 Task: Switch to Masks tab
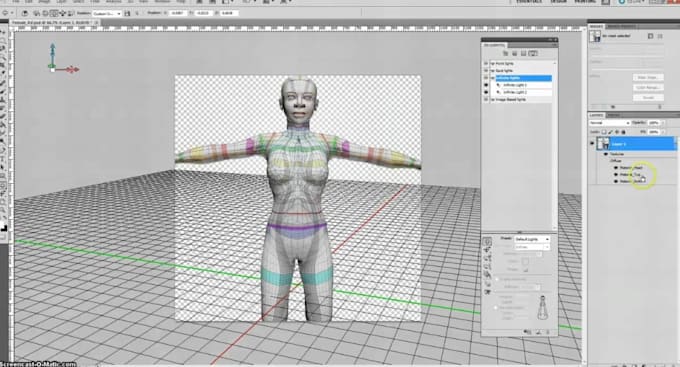(x=595, y=26)
